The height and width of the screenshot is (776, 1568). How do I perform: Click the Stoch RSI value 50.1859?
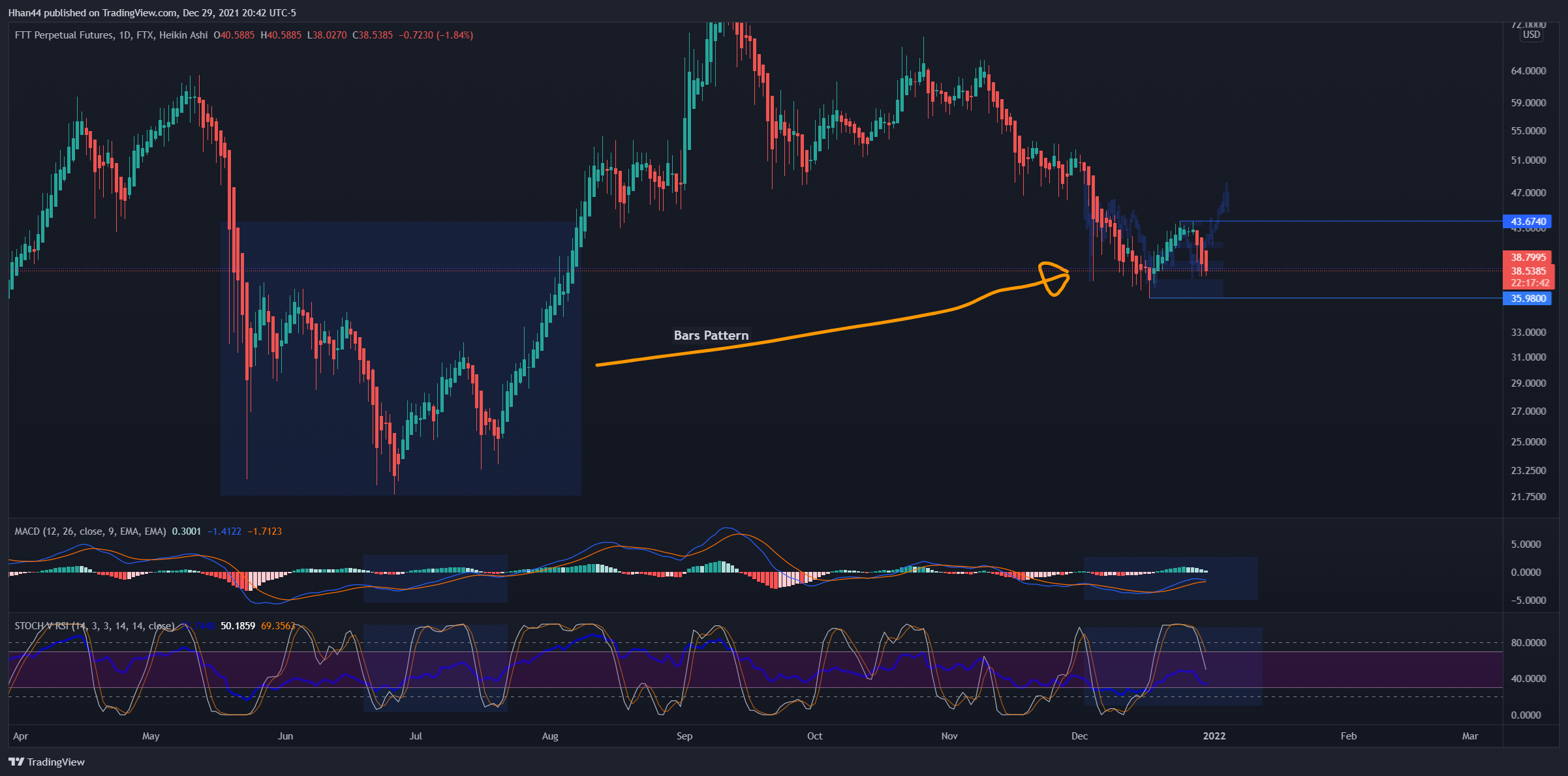[x=238, y=626]
